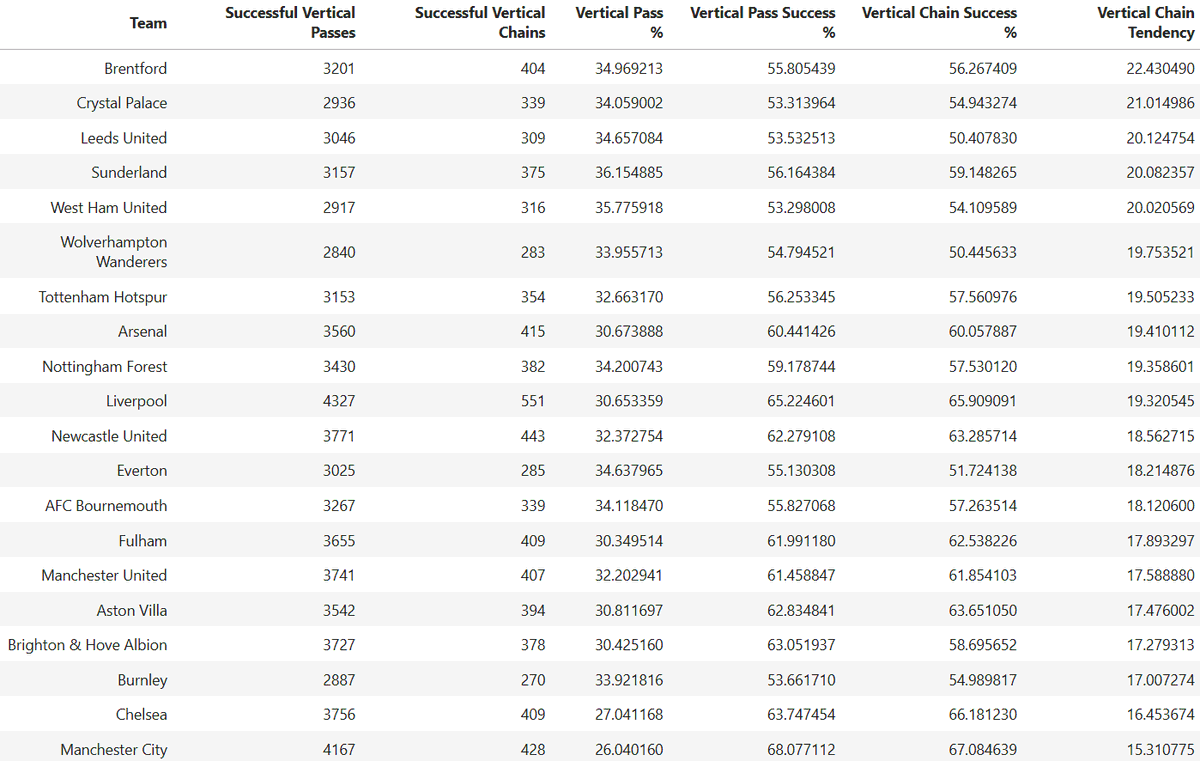
Task: Click Brentford's 22.430490 chain tendency value
Action: 1160,69
